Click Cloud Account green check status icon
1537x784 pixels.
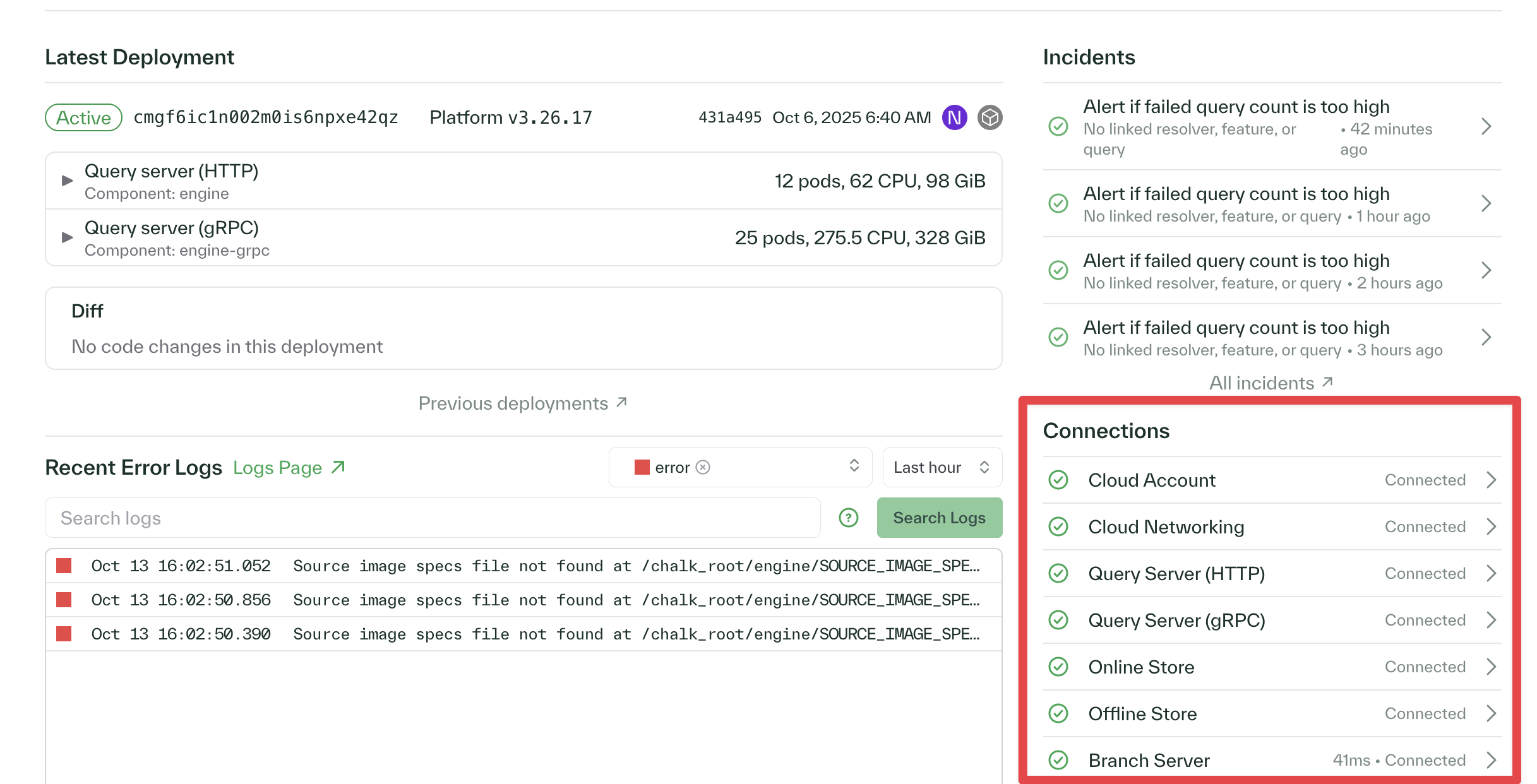[x=1058, y=480]
